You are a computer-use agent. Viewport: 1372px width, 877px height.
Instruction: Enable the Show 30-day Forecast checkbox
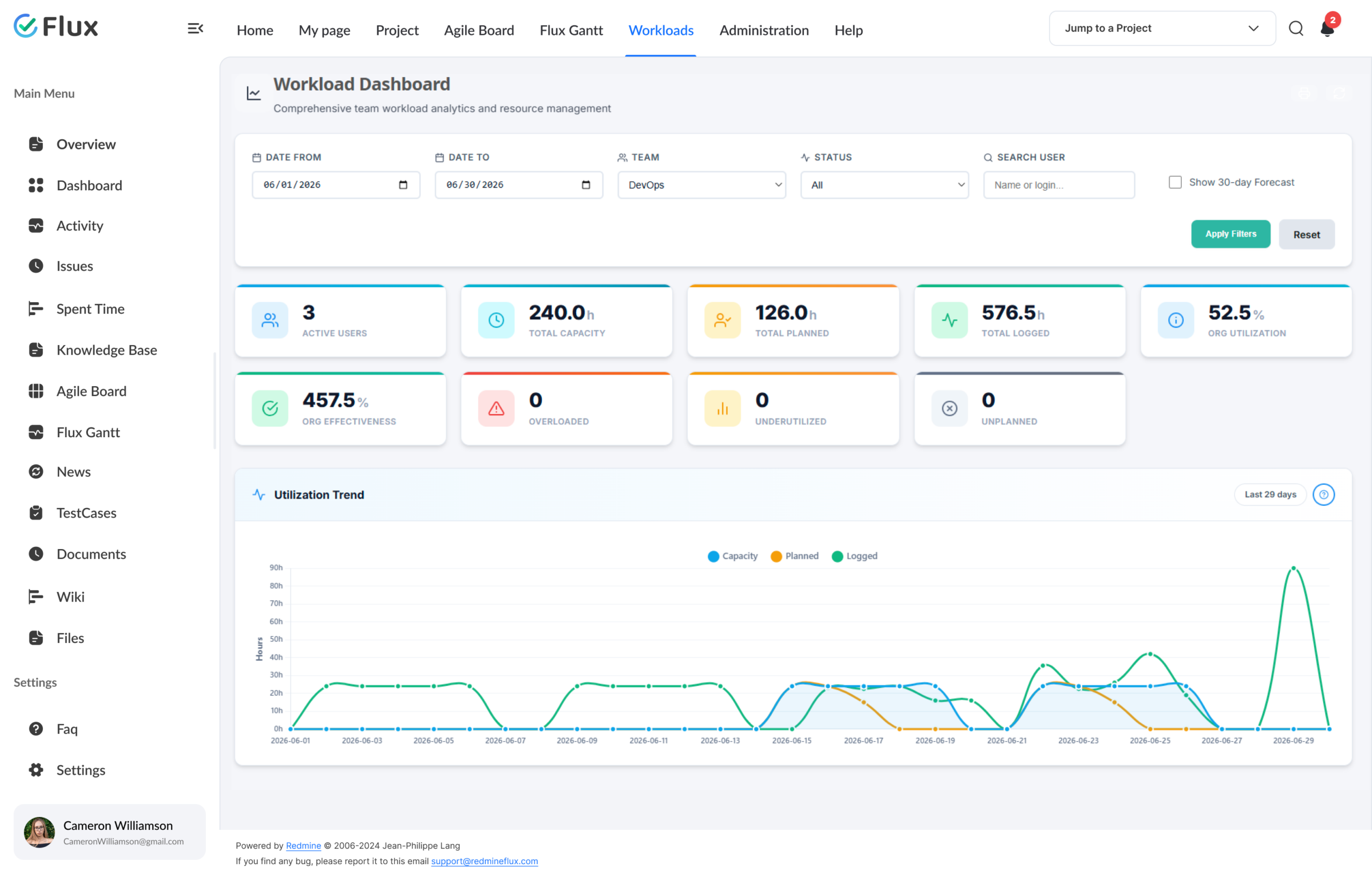tap(1175, 182)
